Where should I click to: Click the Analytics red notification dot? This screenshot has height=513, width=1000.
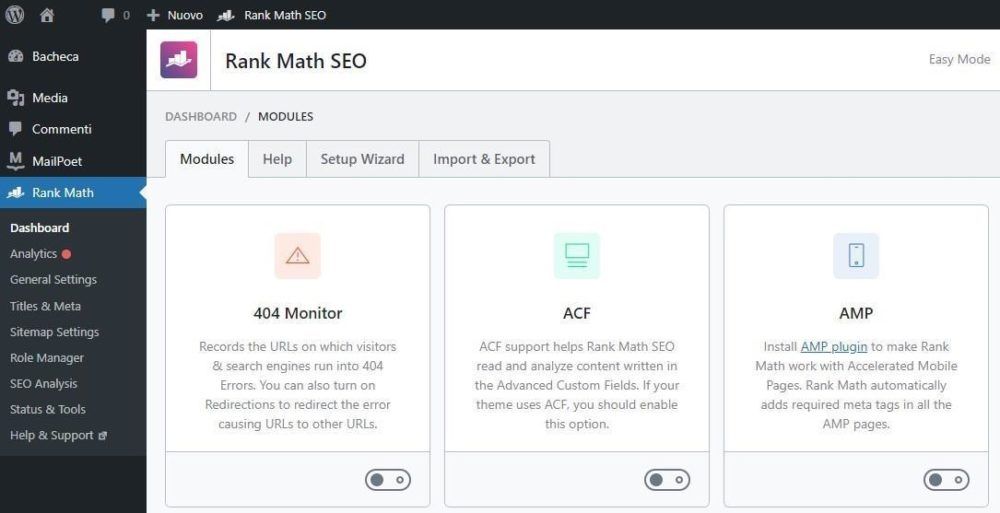pos(66,254)
